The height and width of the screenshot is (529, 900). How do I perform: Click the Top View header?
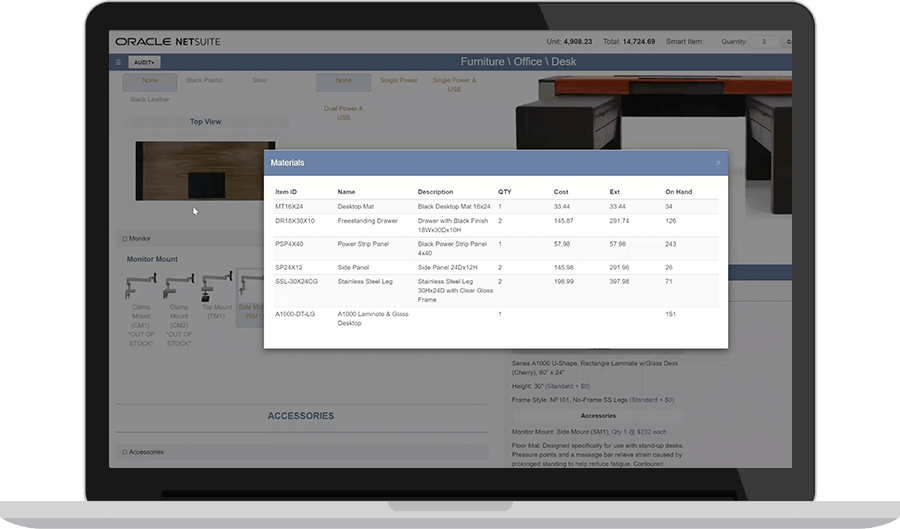pyautogui.click(x=205, y=122)
